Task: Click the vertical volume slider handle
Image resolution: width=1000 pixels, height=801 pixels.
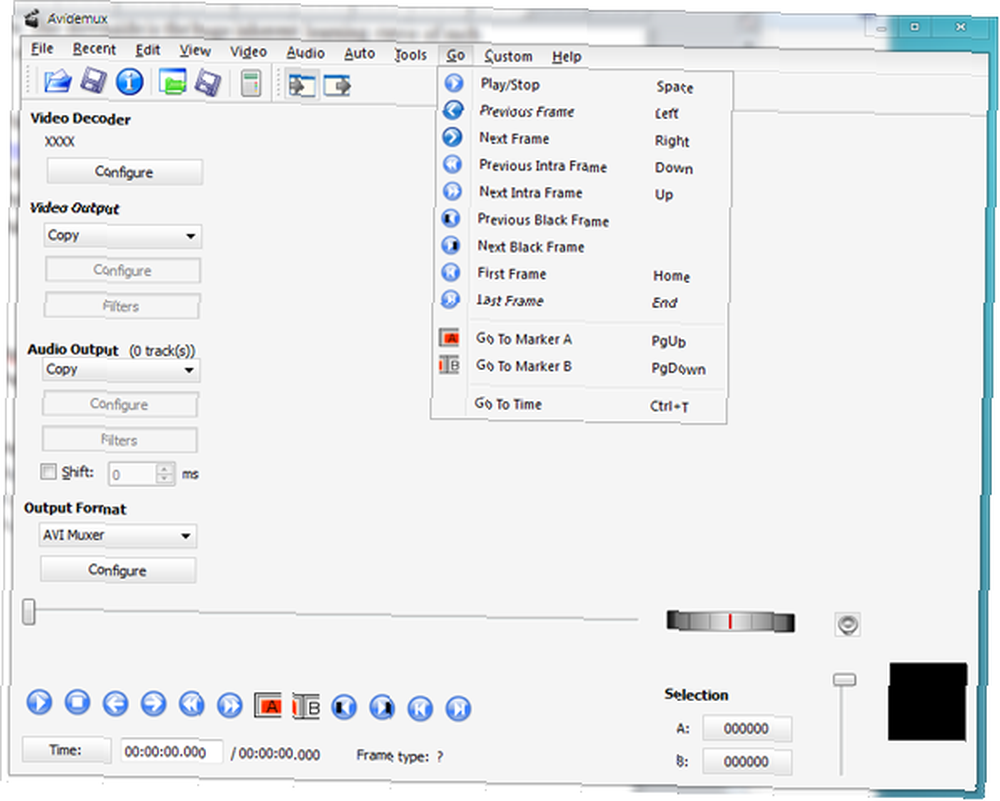Action: [x=844, y=680]
